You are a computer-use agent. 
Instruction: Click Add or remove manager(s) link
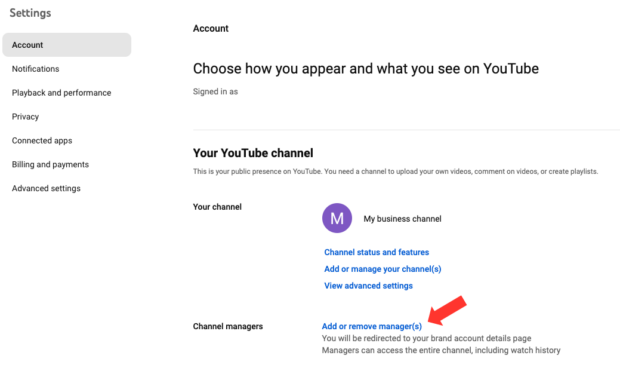coord(372,326)
